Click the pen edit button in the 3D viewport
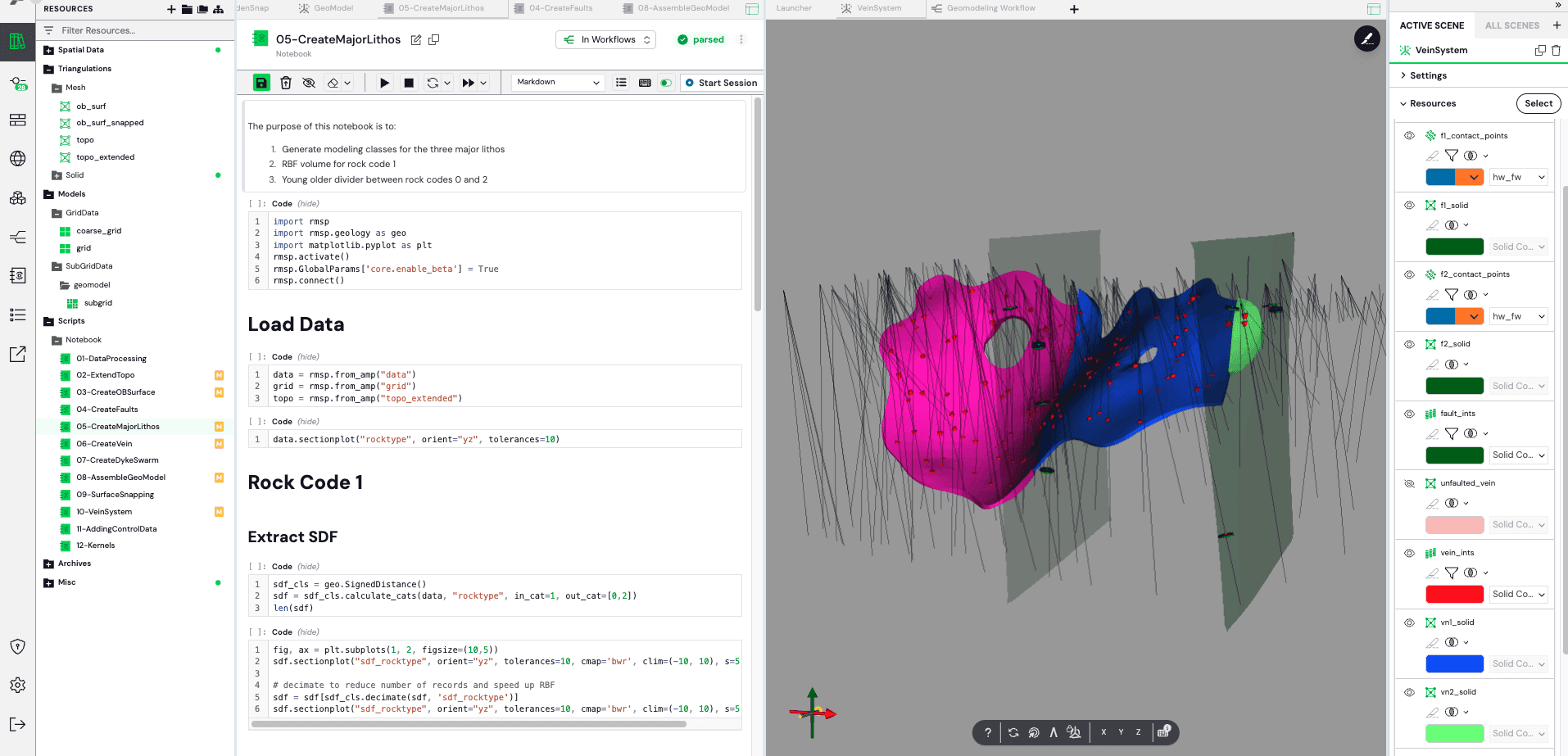The width and height of the screenshot is (1568, 756). point(1367,38)
